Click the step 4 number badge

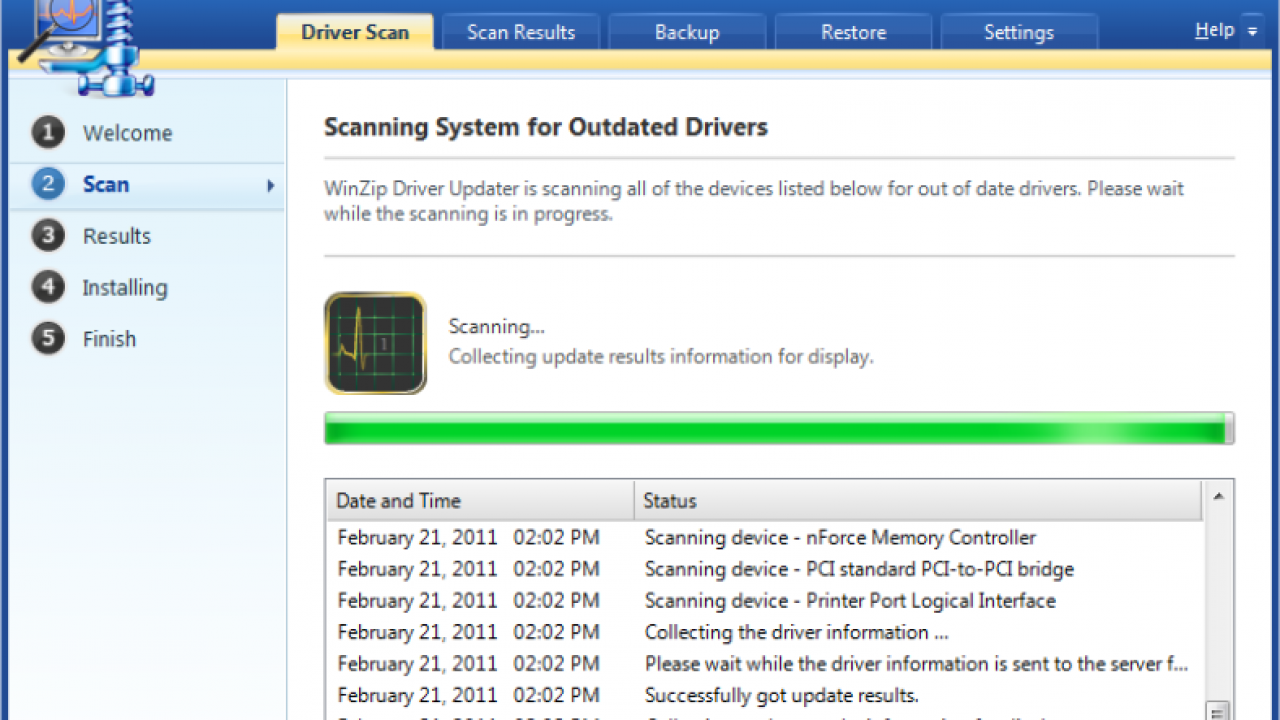(x=48, y=287)
